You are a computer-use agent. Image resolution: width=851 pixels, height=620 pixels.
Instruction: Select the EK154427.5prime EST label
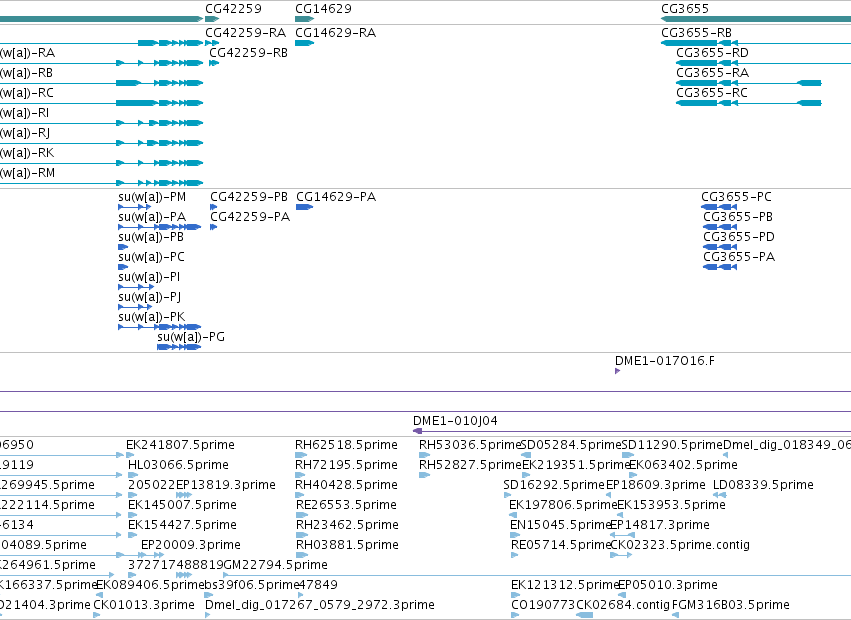point(182,525)
